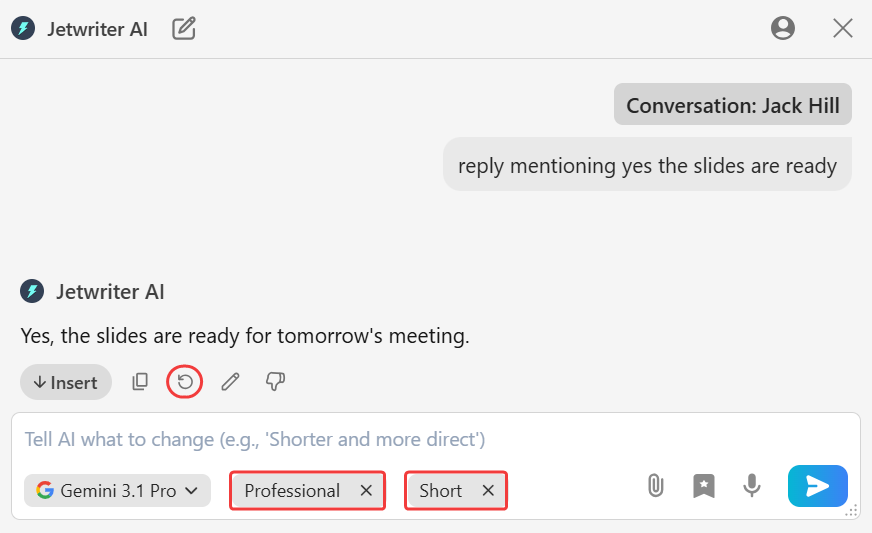The image size is (872, 533).
Task: Insert the generated reply
Action: (66, 382)
